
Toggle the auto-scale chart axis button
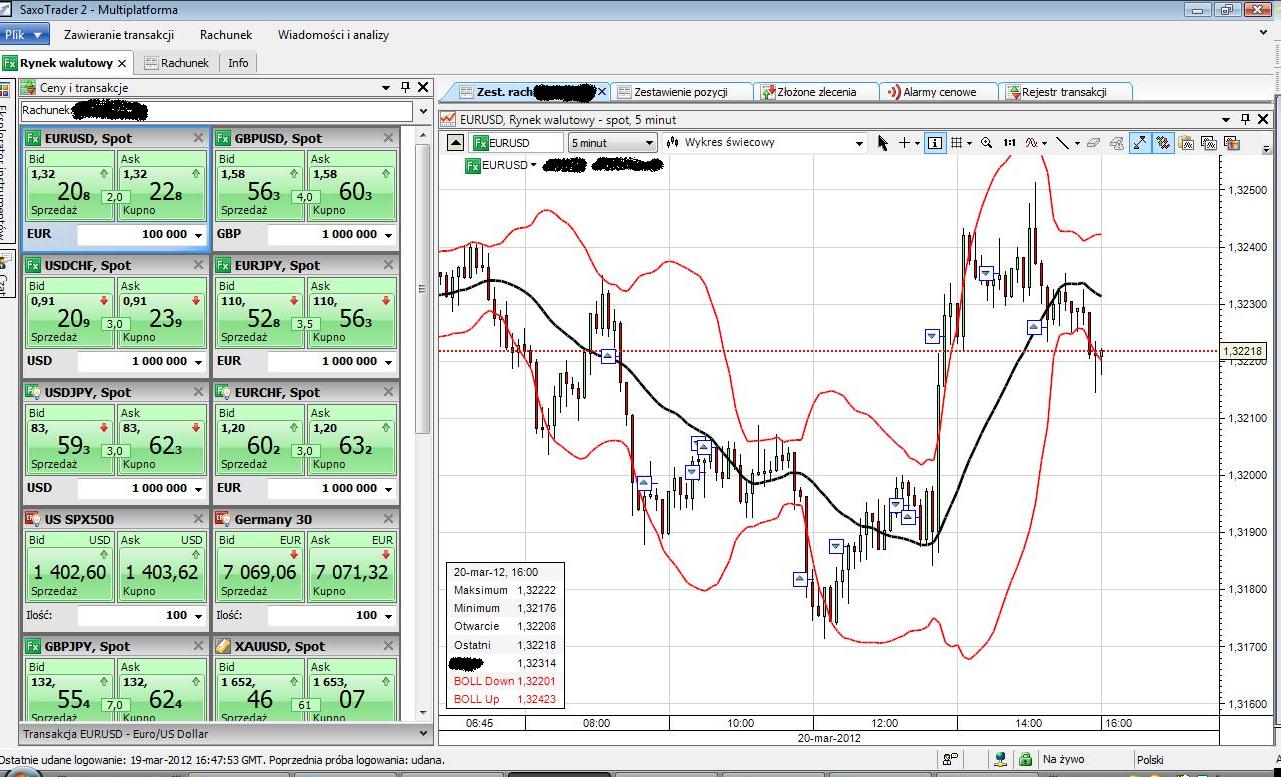point(1141,143)
